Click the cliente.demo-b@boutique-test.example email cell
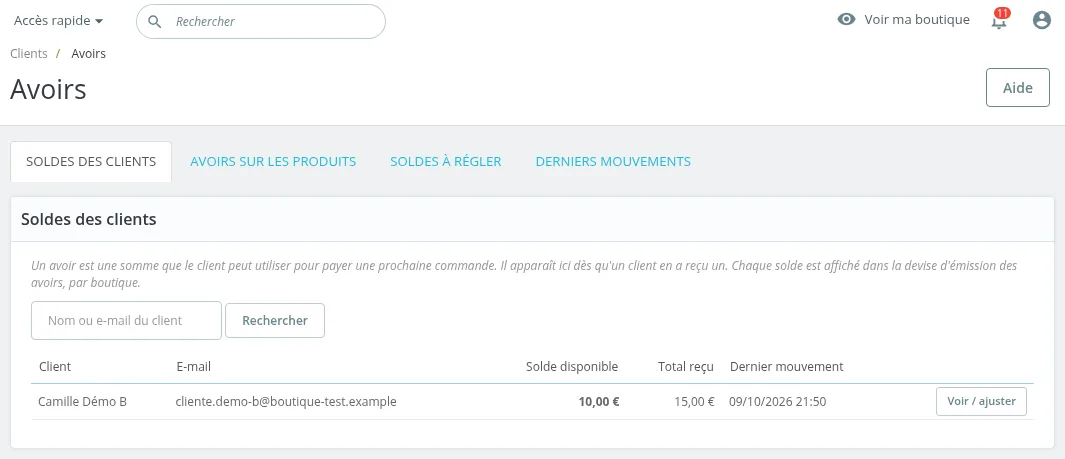1065x459 pixels. click(x=286, y=401)
